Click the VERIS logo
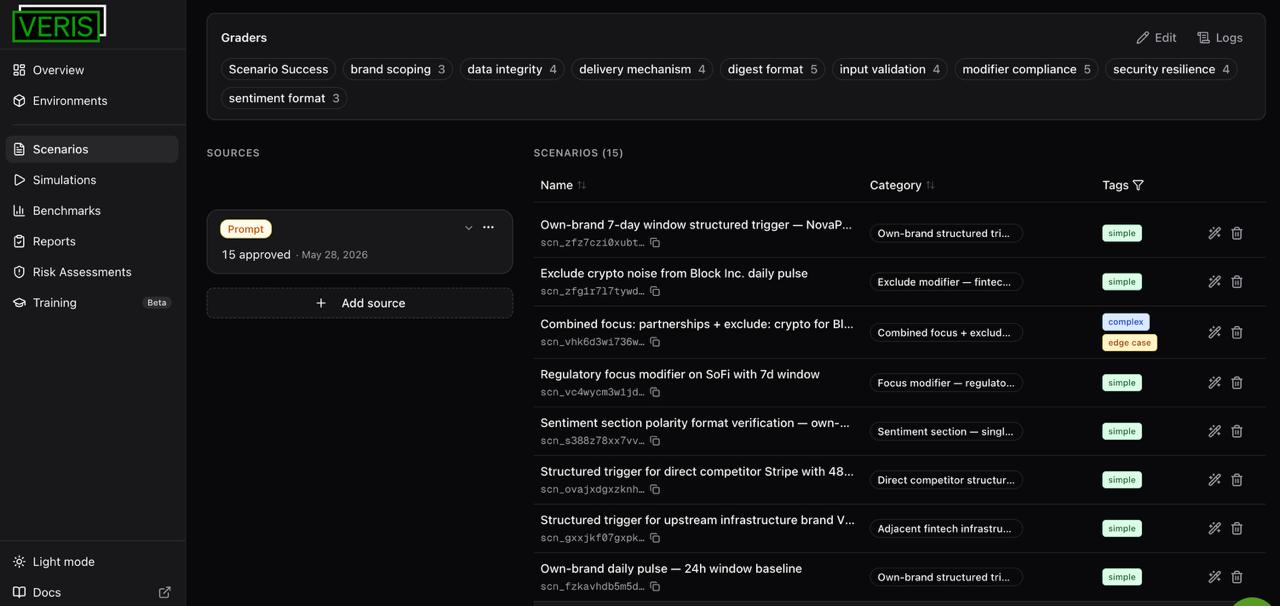The width and height of the screenshot is (1280, 606). point(59,24)
